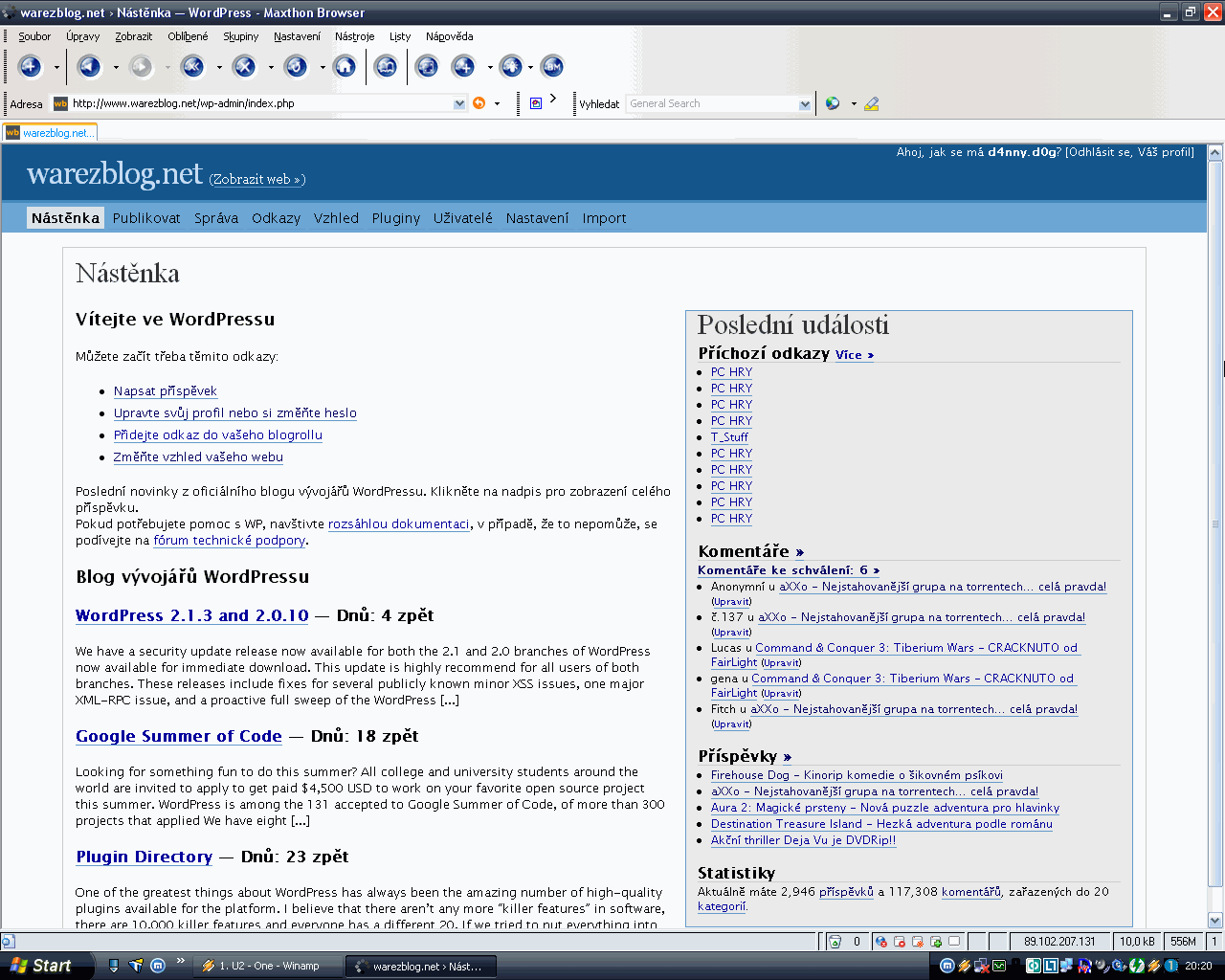Click the show desktop quick launch icon
This screenshot has height=980, width=1225.
click(x=114, y=966)
